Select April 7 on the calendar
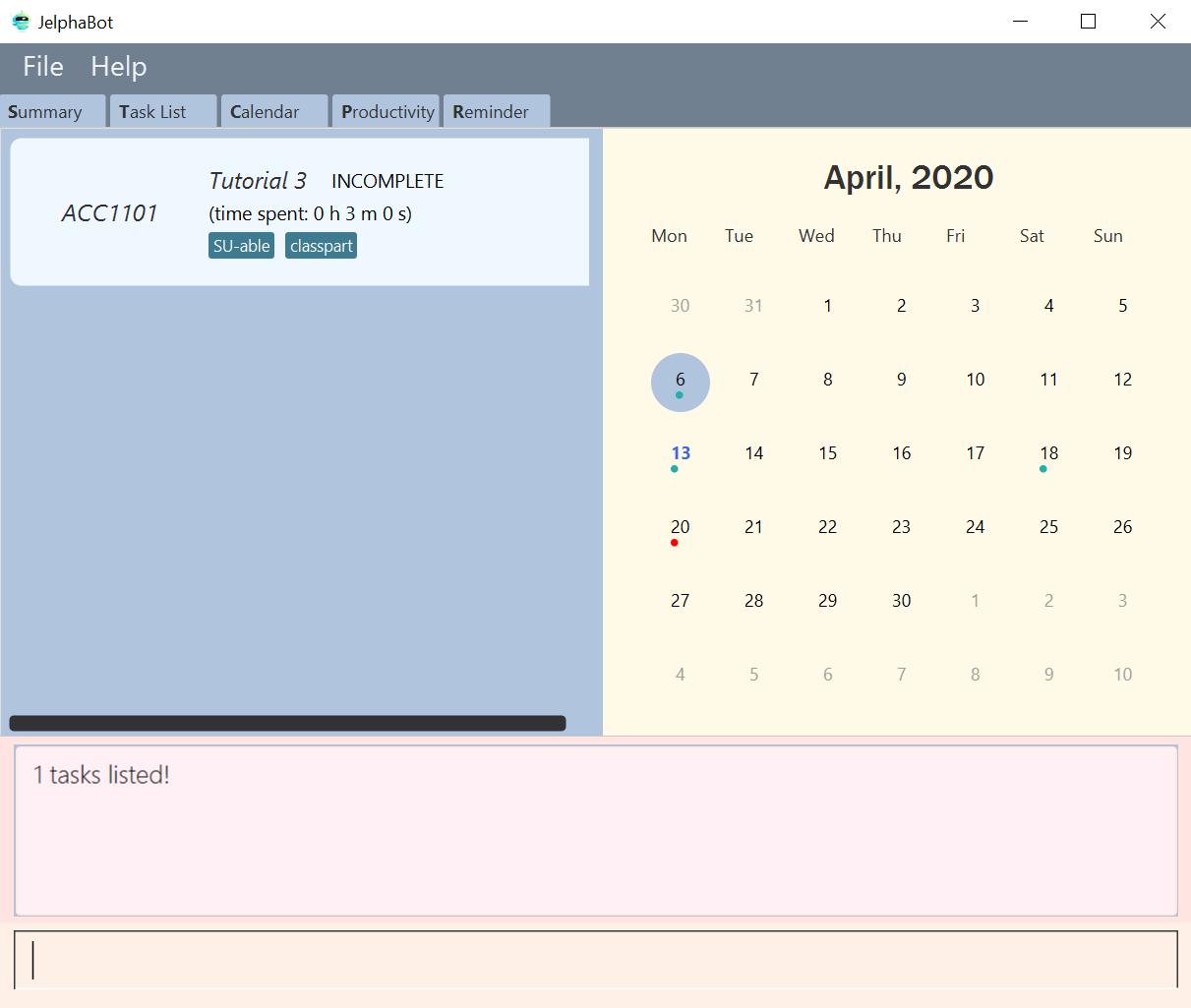The height and width of the screenshot is (1008, 1191). pyautogui.click(x=753, y=380)
